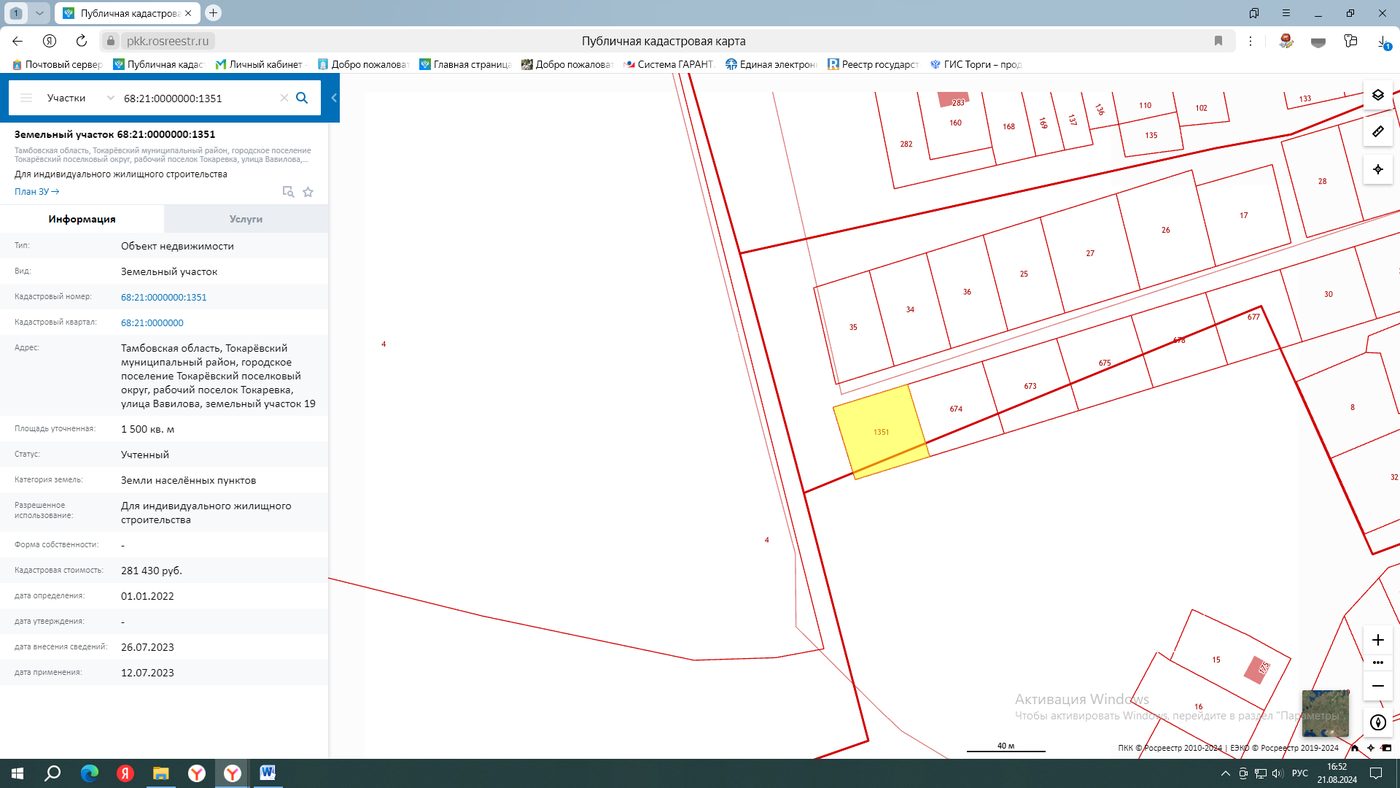Click the yellow highlighted parcel 1351

tap(880, 432)
